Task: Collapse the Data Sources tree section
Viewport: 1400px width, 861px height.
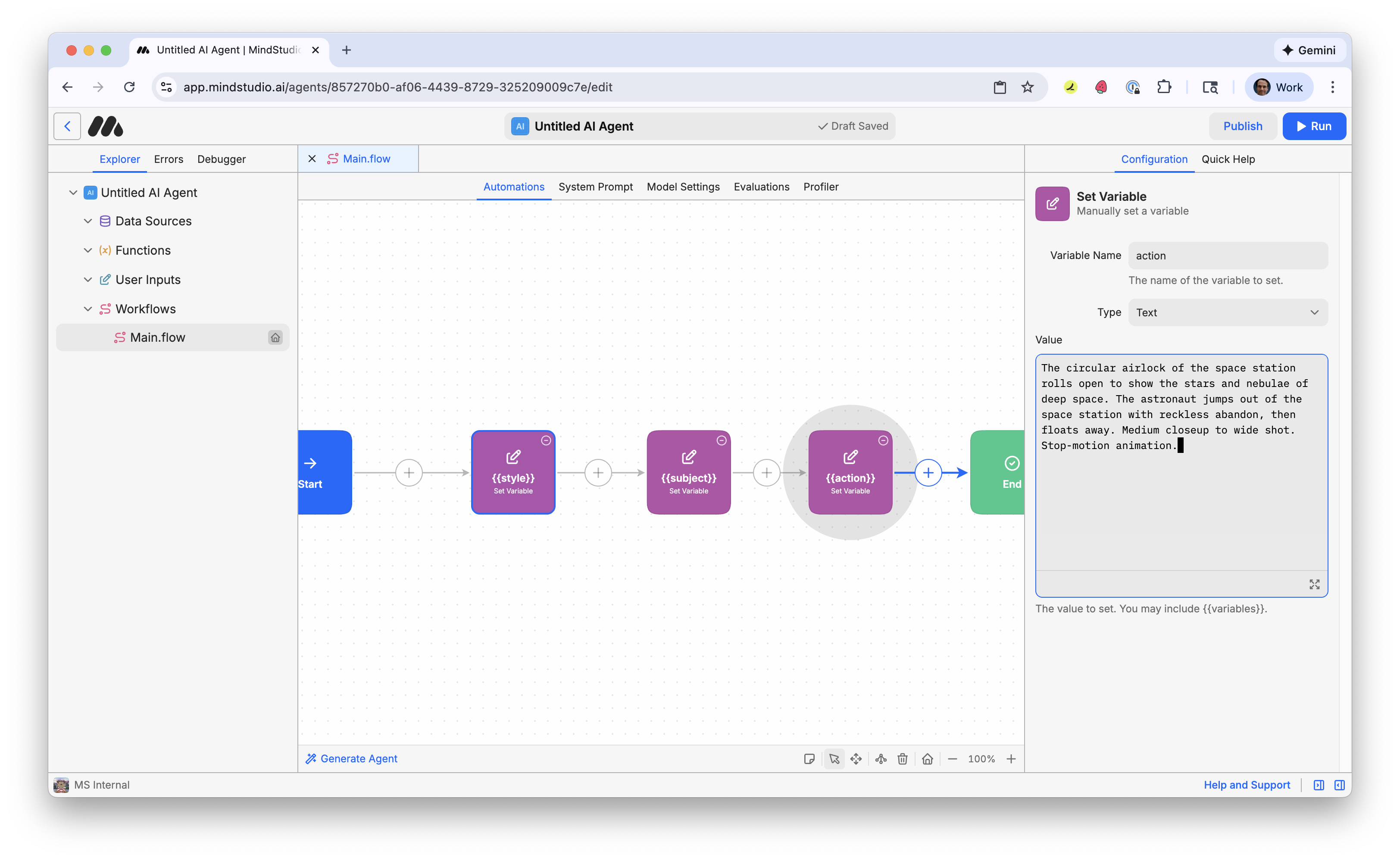Action: 87,221
